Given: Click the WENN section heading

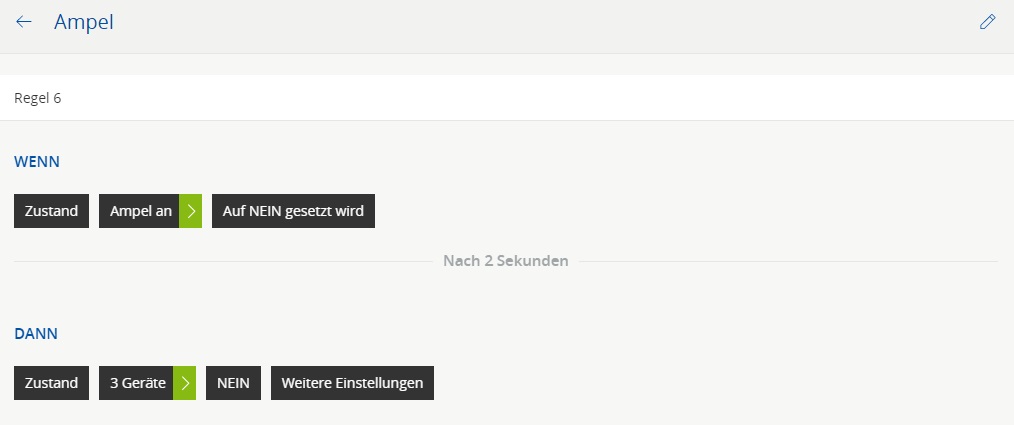Looking at the screenshot, I should point(38,161).
